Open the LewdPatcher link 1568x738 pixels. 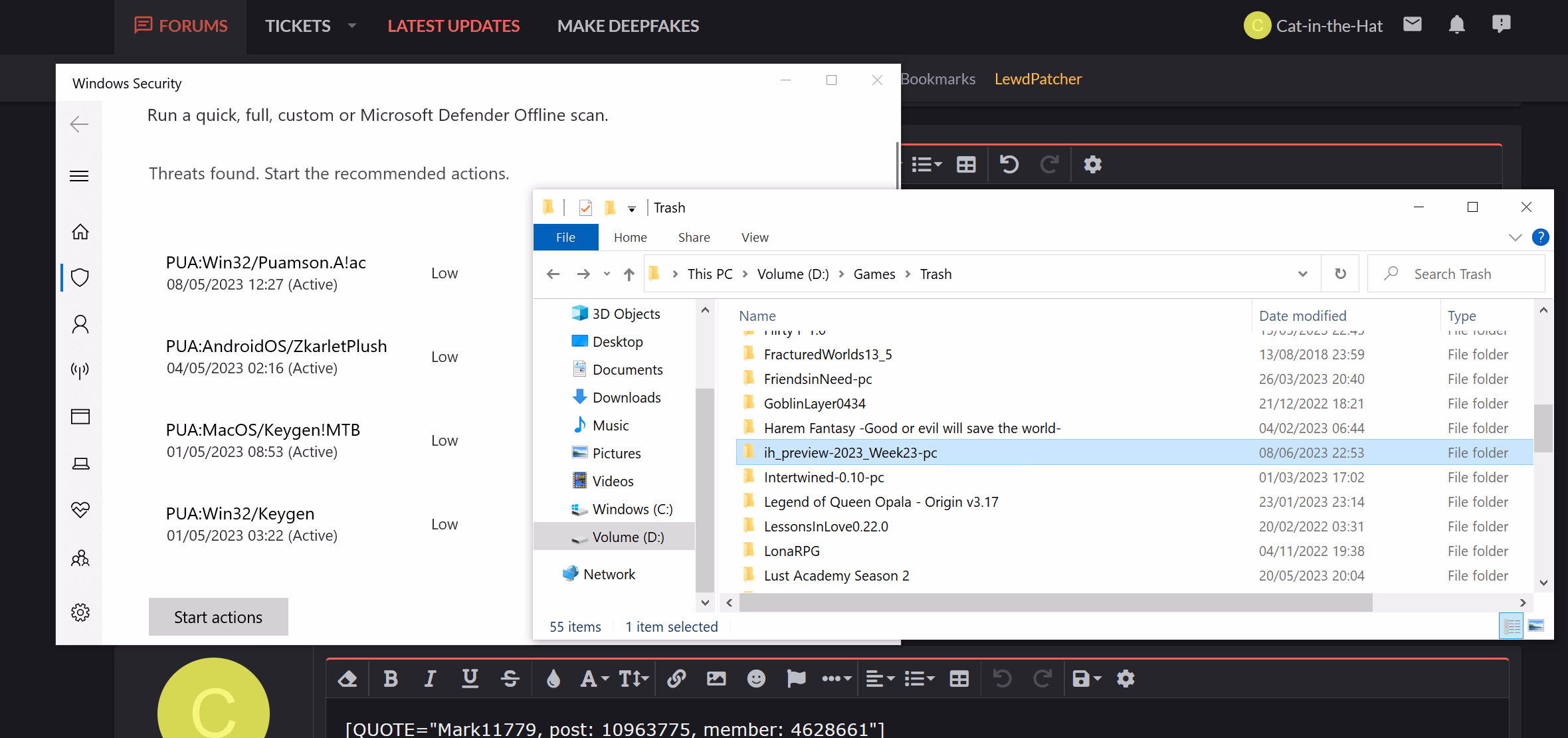(1038, 79)
